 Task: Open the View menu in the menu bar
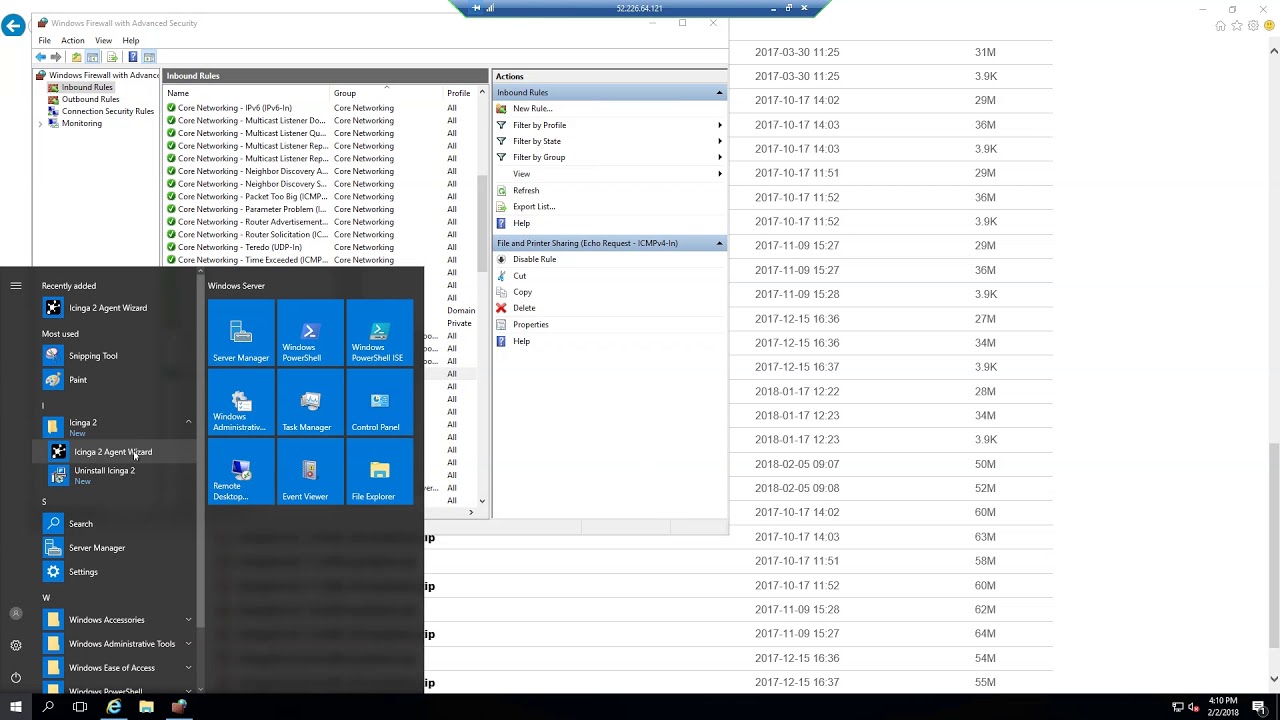[103, 41]
